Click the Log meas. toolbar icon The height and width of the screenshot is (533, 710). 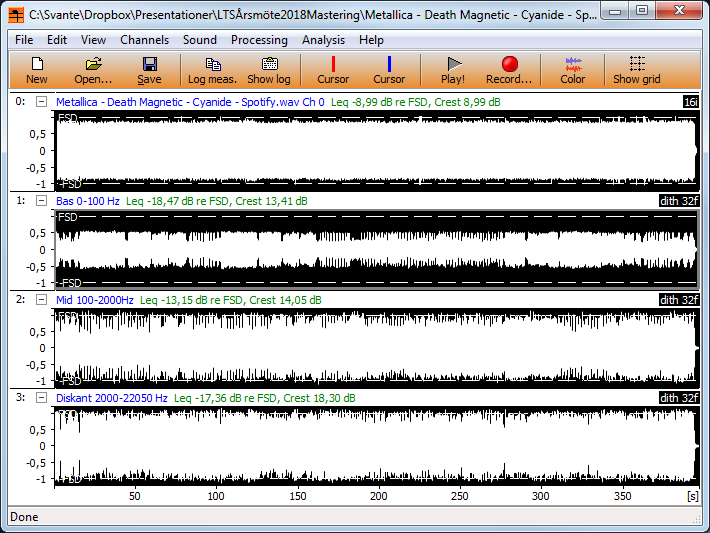212,70
